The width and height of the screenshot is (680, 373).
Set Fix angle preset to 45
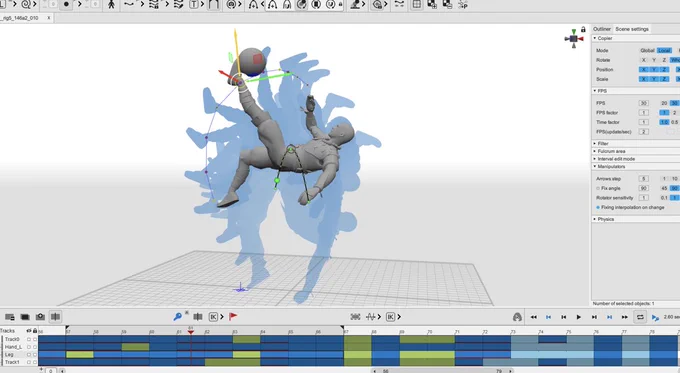click(x=664, y=188)
